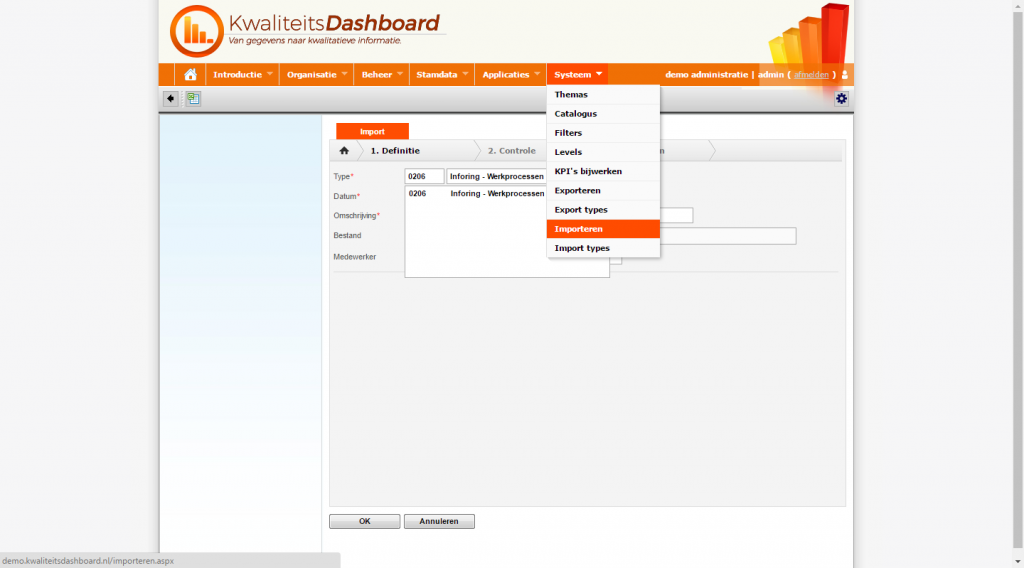Select Import types menu entry
The height and width of the screenshot is (568, 1024).
point(582,248)
